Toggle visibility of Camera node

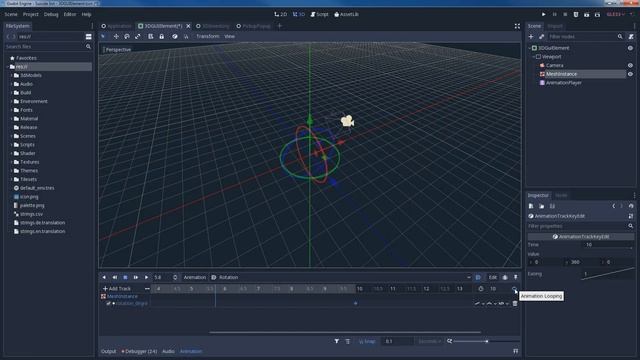630,65
